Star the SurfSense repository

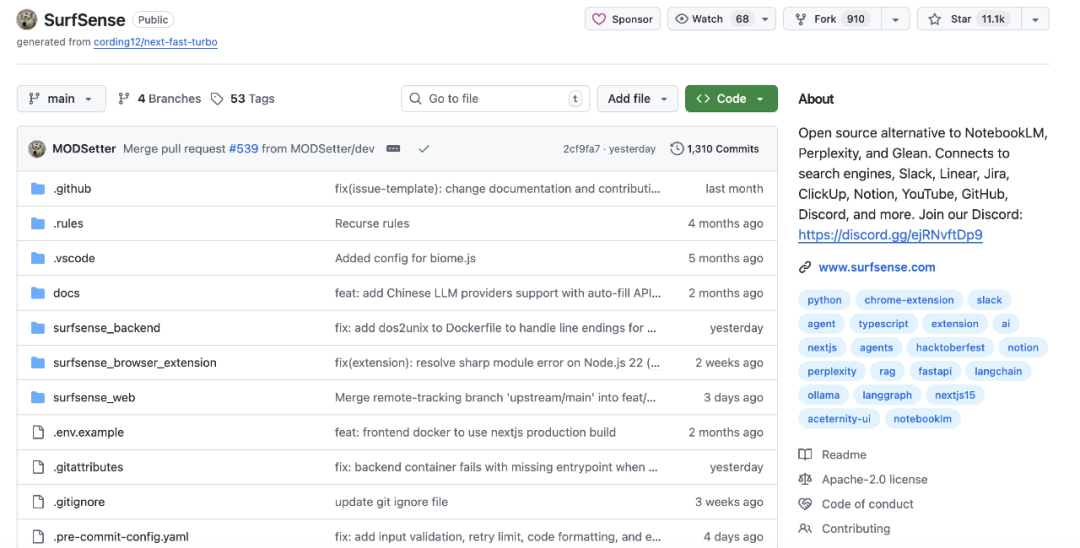click(x=966, y=19)
